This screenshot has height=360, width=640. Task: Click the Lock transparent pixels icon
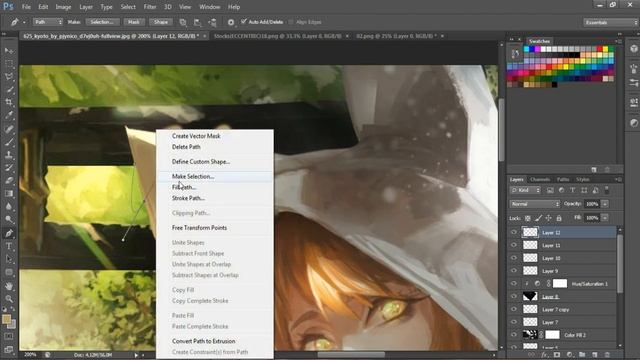coord(528,218)
